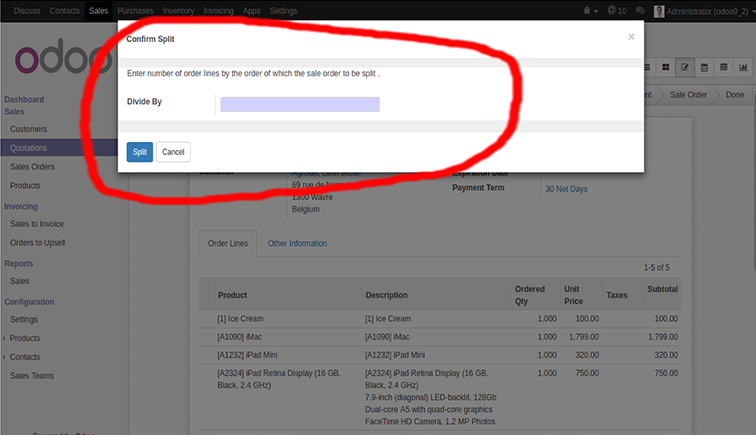Open the Settings top menu
Image resolution: width=756 pixels, height=435 pixels.
(x=284, y=11)
